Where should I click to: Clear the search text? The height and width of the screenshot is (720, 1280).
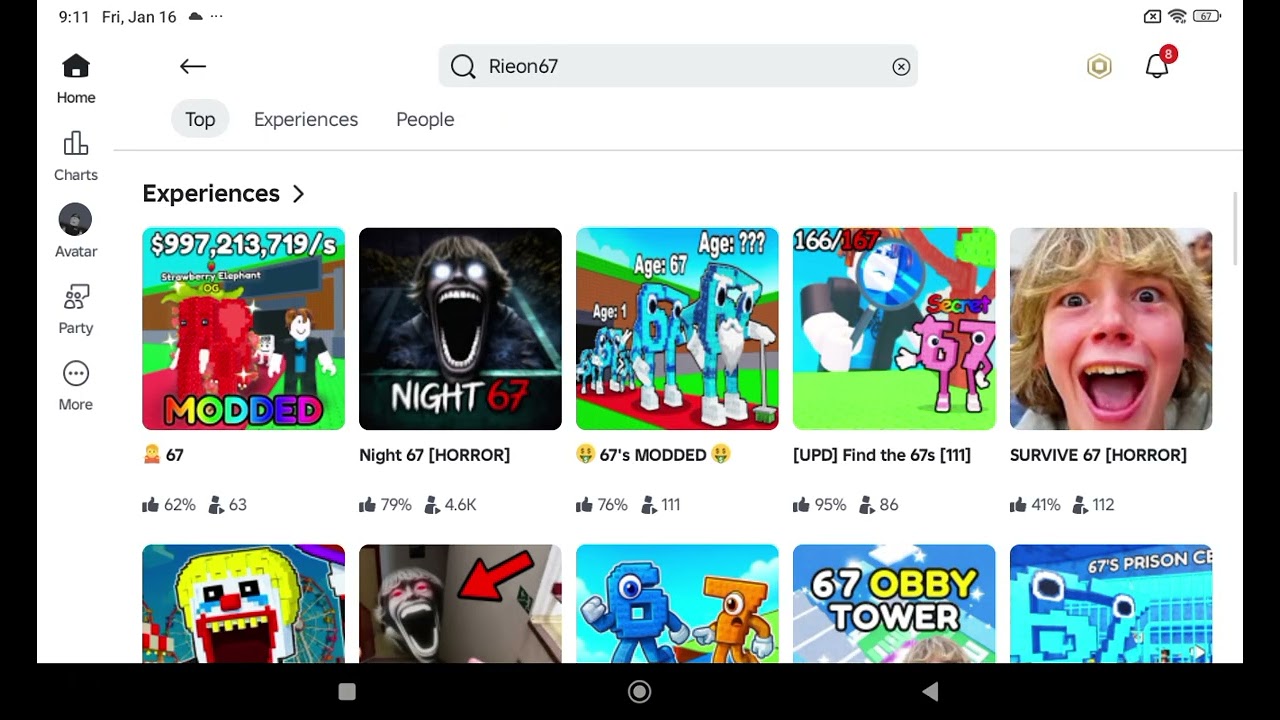[901, 67]
